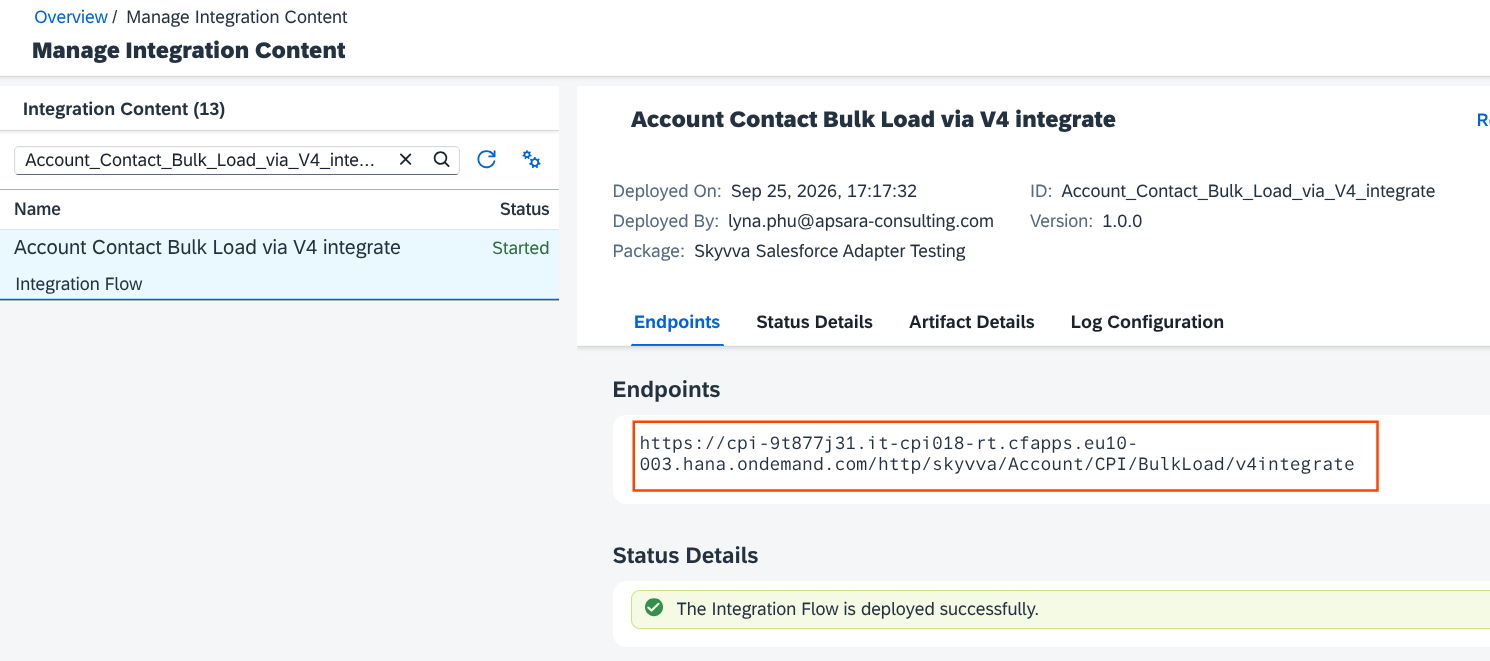1490x661 pixels.
Task: Clear the search field text
Action: (x=406, y=160)
